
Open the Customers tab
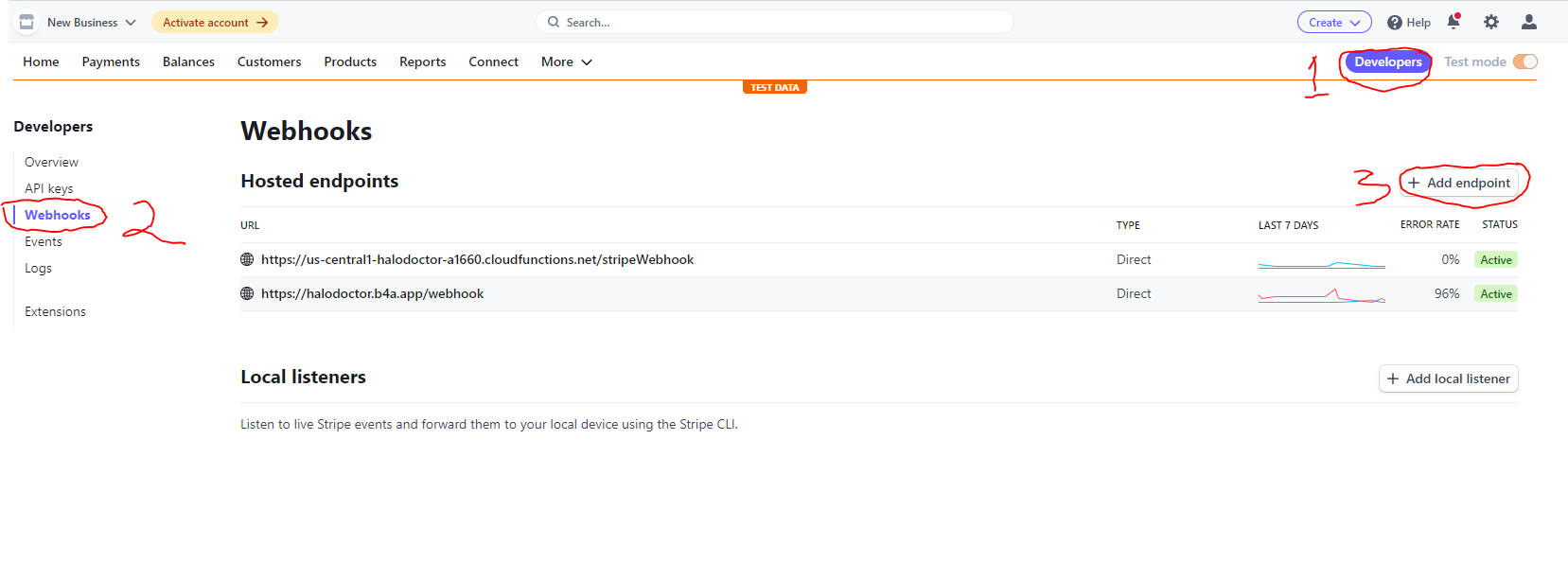[x=269, y=62]
